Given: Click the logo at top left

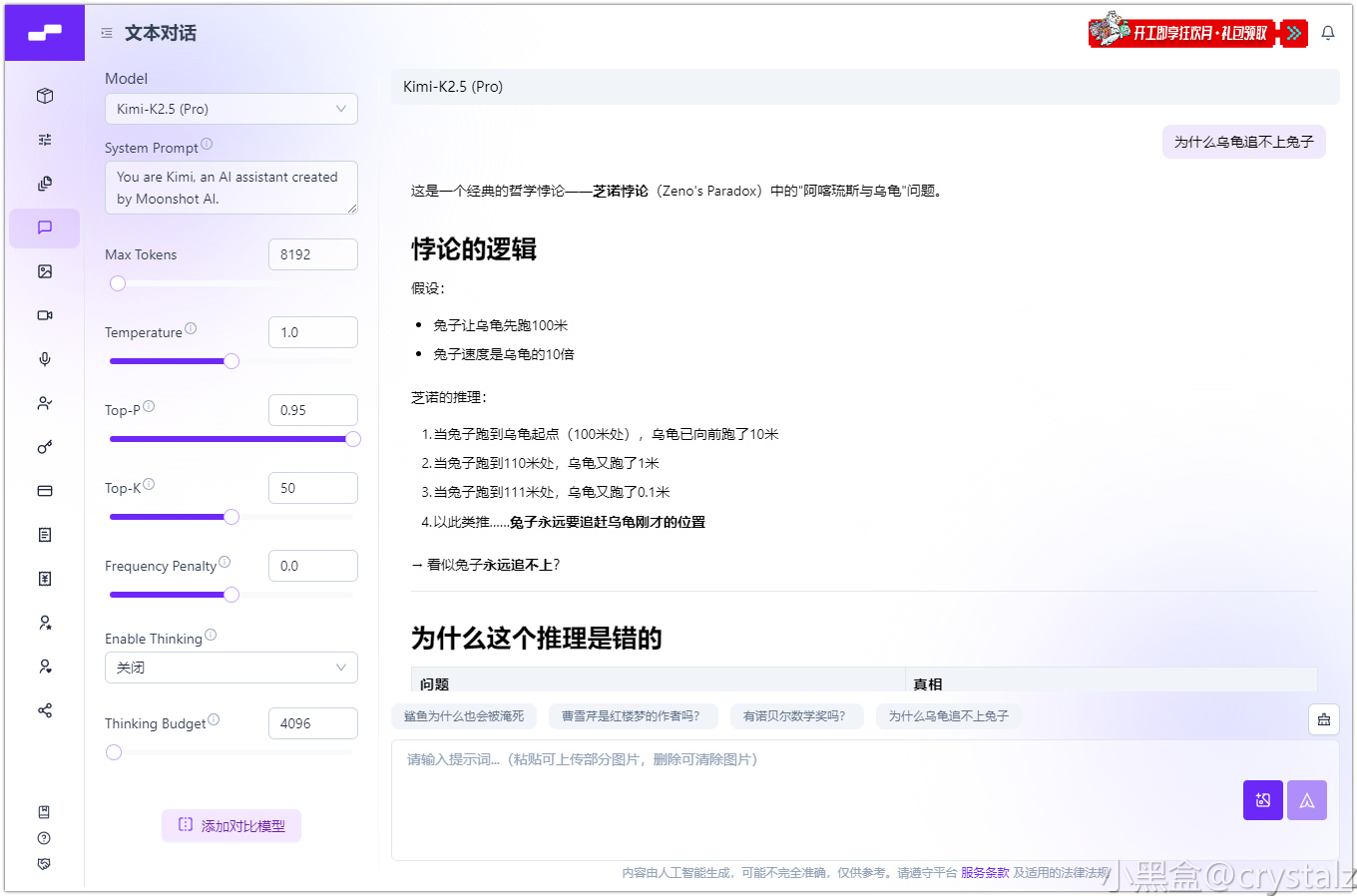Looking at the screenshot, I should 45,33.
